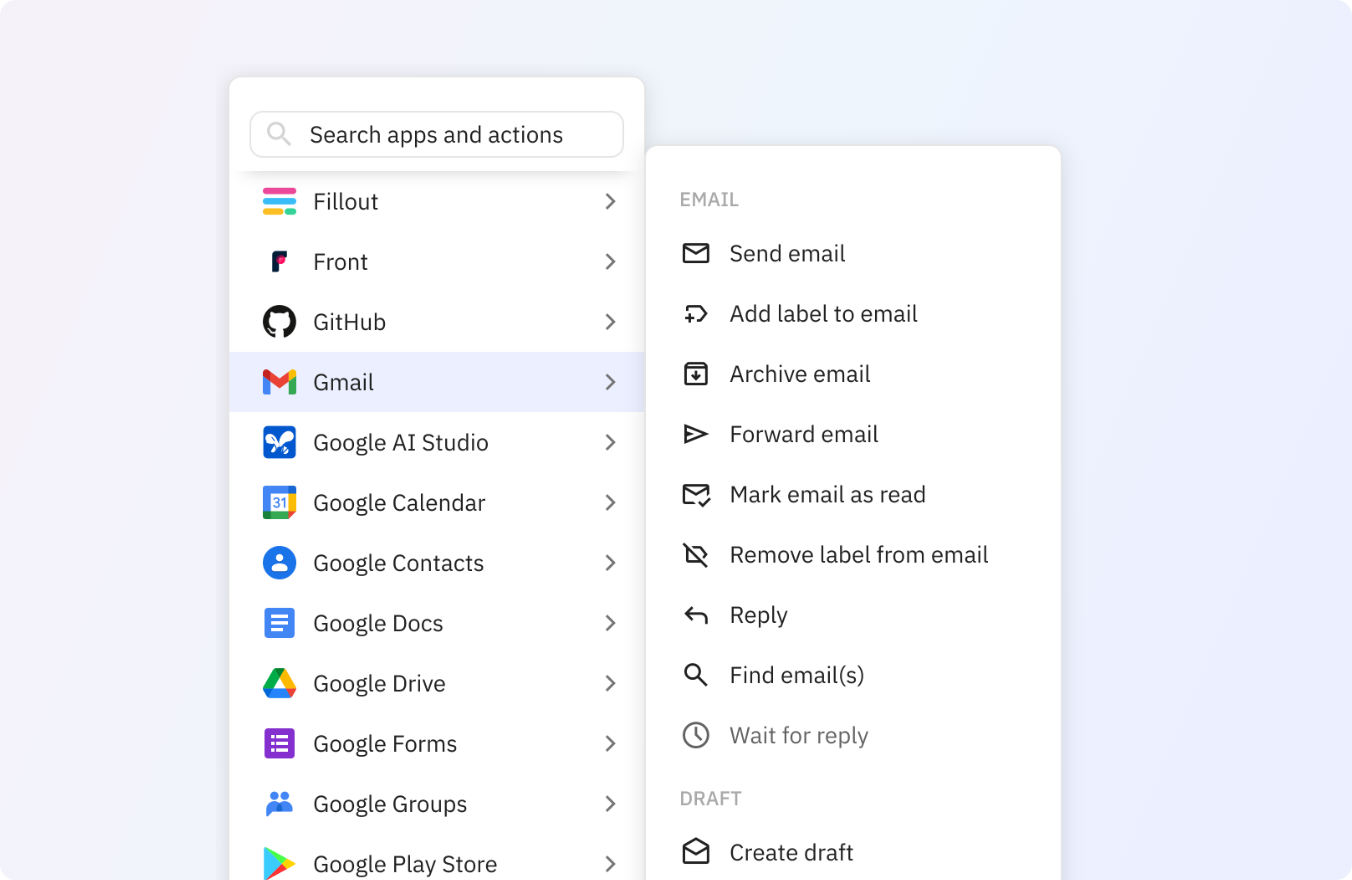1352x880 pixels.
Task: Click the Front app icon
Action: pyautogui.click(x=279, y=262)
